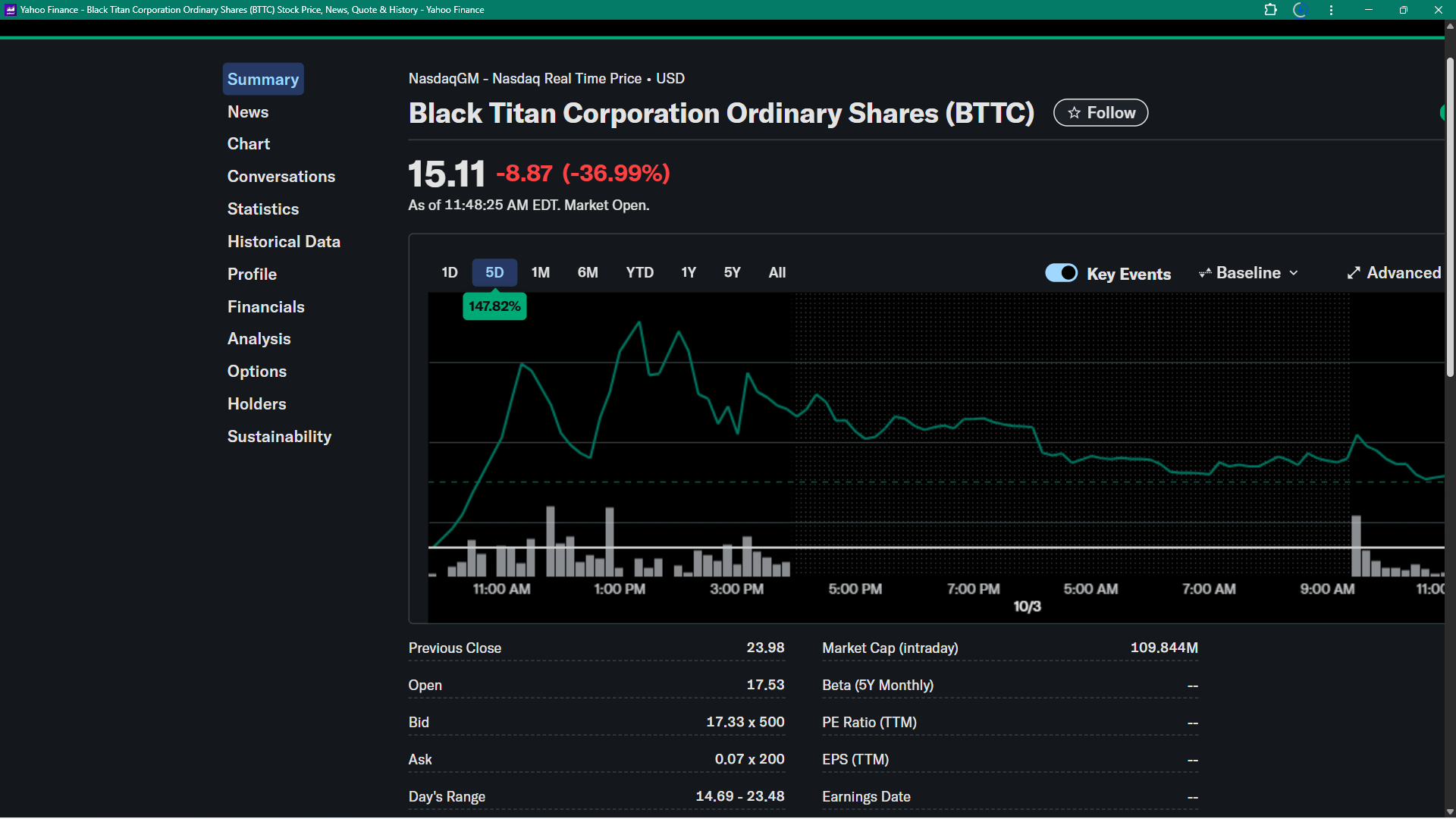Click the star icon in Follow button
The width and height of the screenshot is (1456, 819).
pyautogui.click(x=1074, y=113)
